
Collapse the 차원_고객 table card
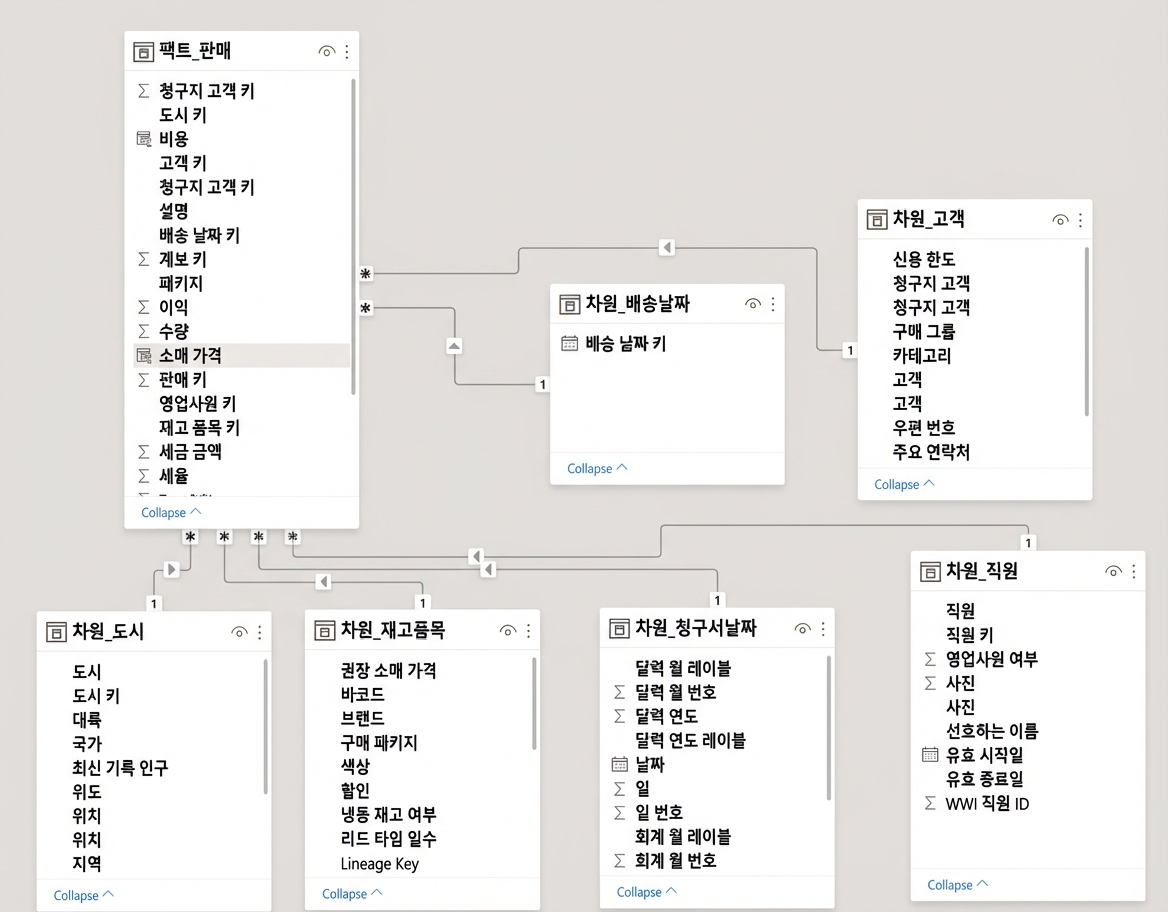pos(904,484)
